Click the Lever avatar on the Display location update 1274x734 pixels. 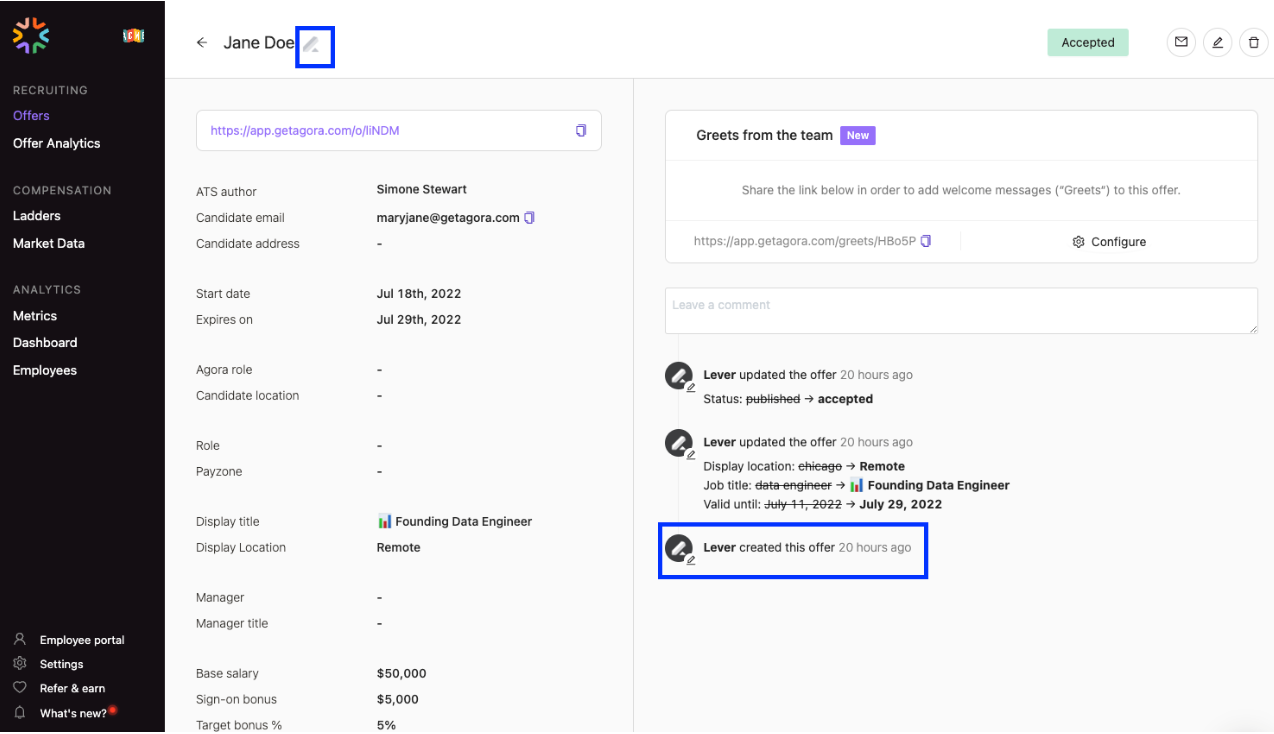679,443
